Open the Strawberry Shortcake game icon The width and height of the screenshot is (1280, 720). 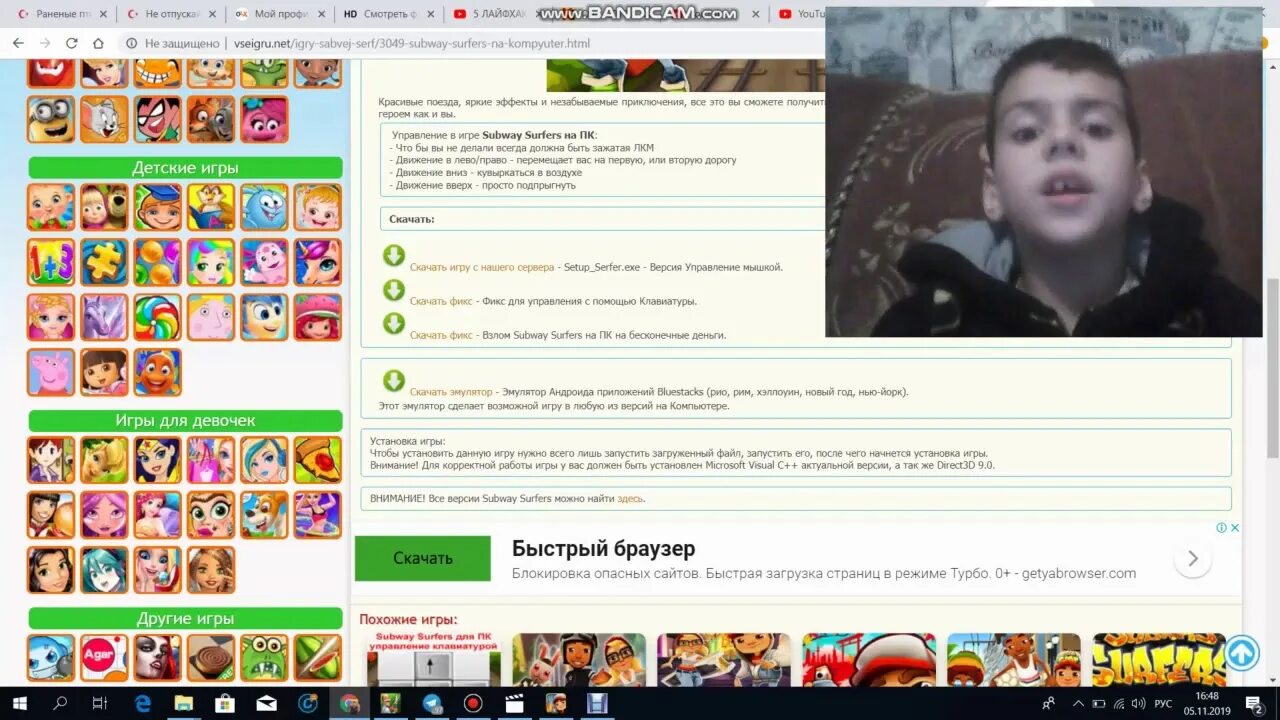pos(318,317)
